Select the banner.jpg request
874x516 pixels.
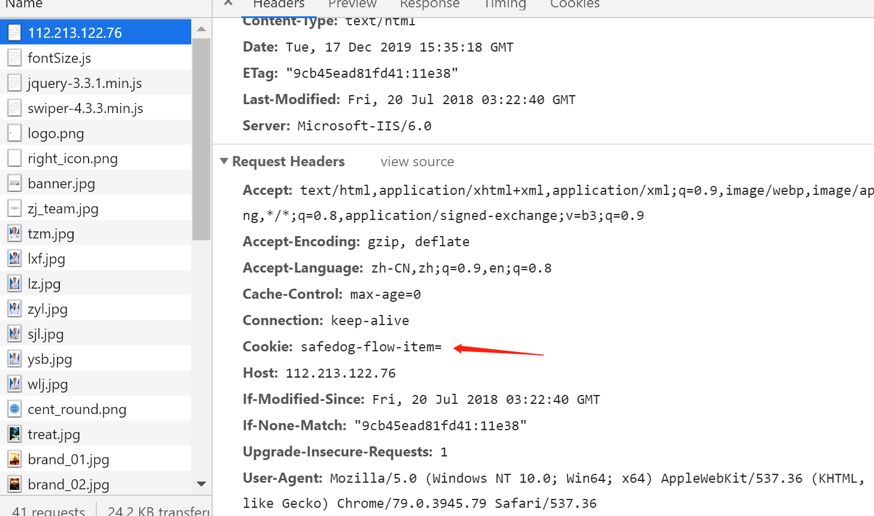pos(95,183)
